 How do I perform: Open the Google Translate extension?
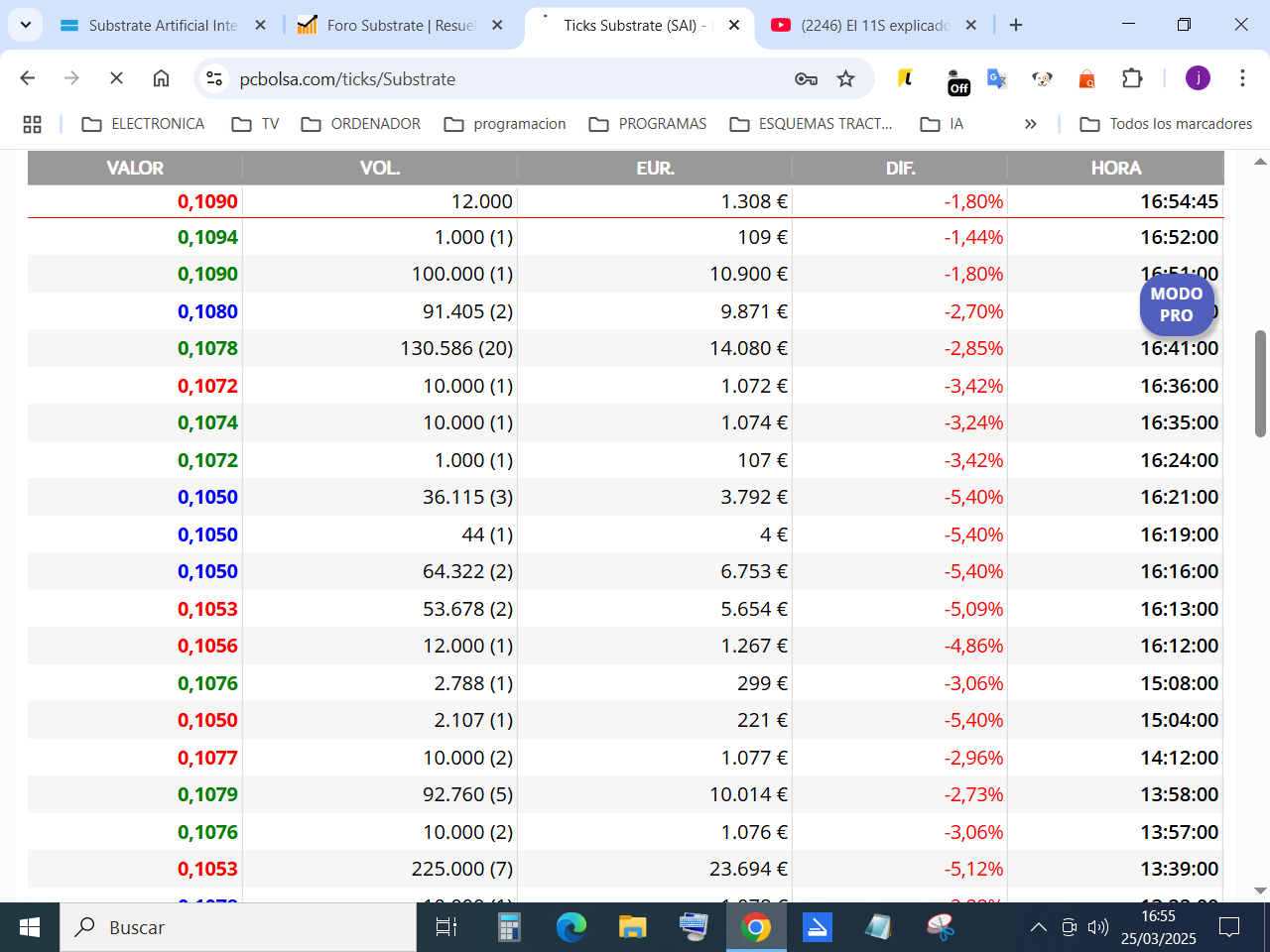[997, 78]
